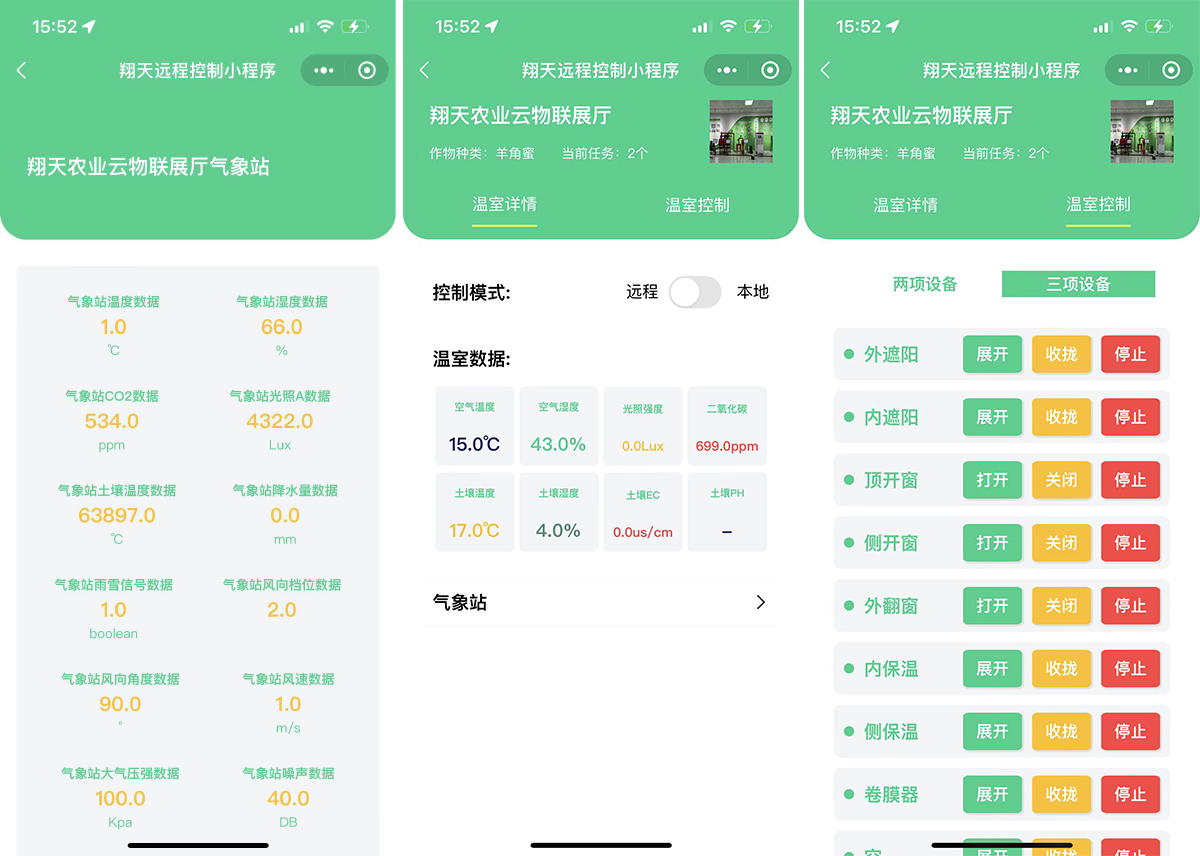Tap the circular capsule close icon top right
Image resolution: width=1200 pixels, height=856 pixels.
(1170, 70)
